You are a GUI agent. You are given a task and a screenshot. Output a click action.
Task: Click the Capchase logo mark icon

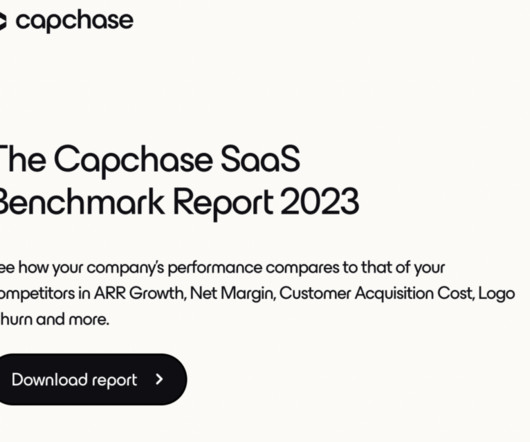point(3,21)
